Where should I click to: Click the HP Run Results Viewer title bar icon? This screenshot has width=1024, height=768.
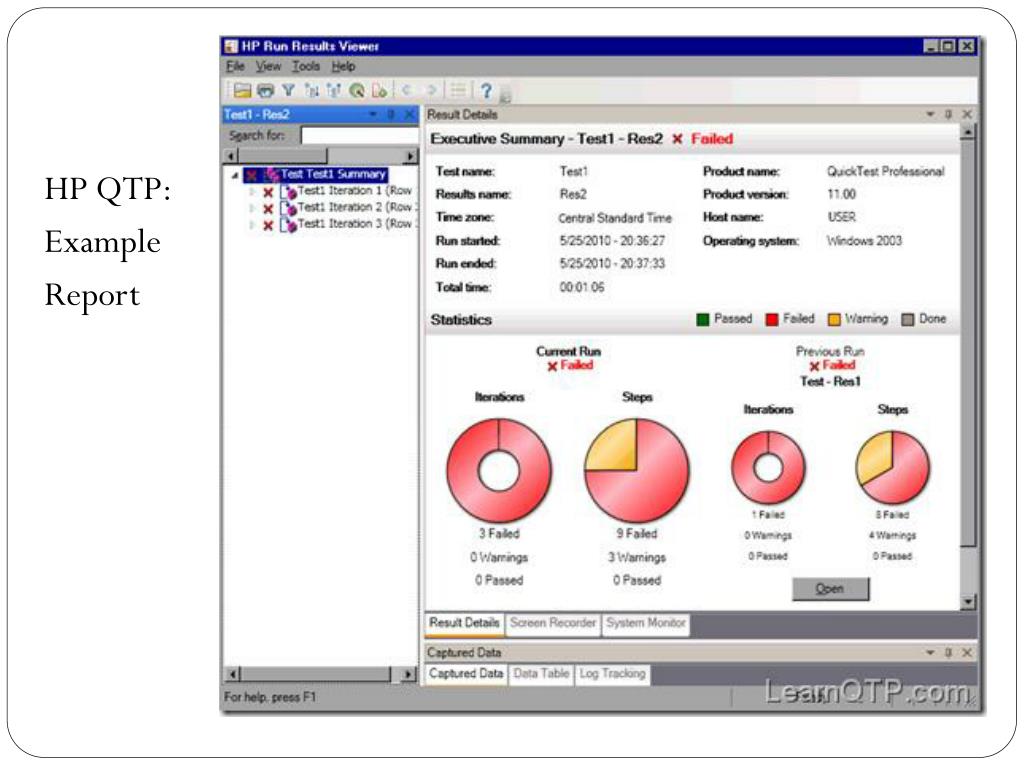pos(231,46)
